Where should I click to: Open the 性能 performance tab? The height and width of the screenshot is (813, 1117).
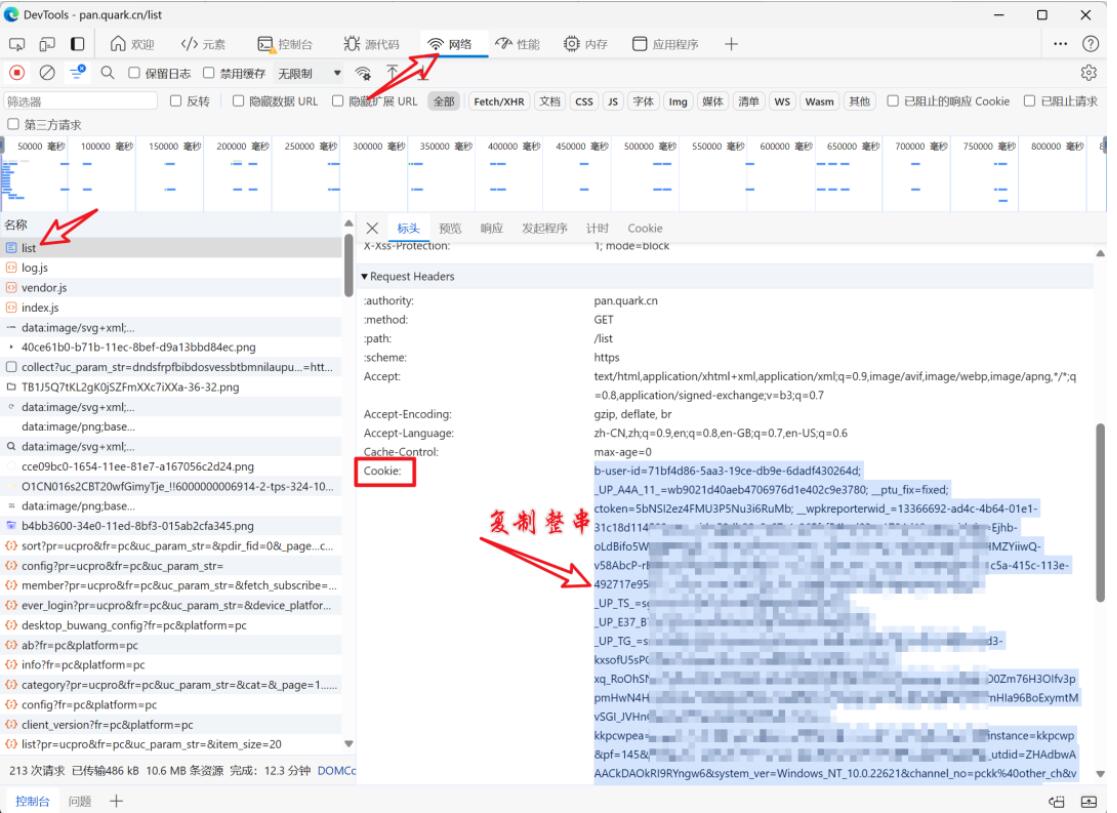[x=518, y=44]
